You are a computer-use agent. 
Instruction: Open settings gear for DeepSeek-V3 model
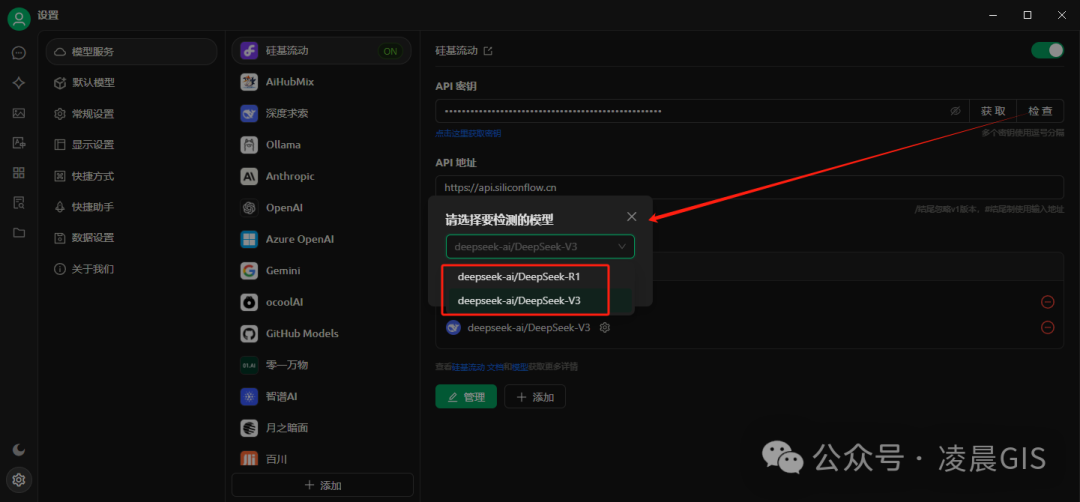click(x=605, y=328)
